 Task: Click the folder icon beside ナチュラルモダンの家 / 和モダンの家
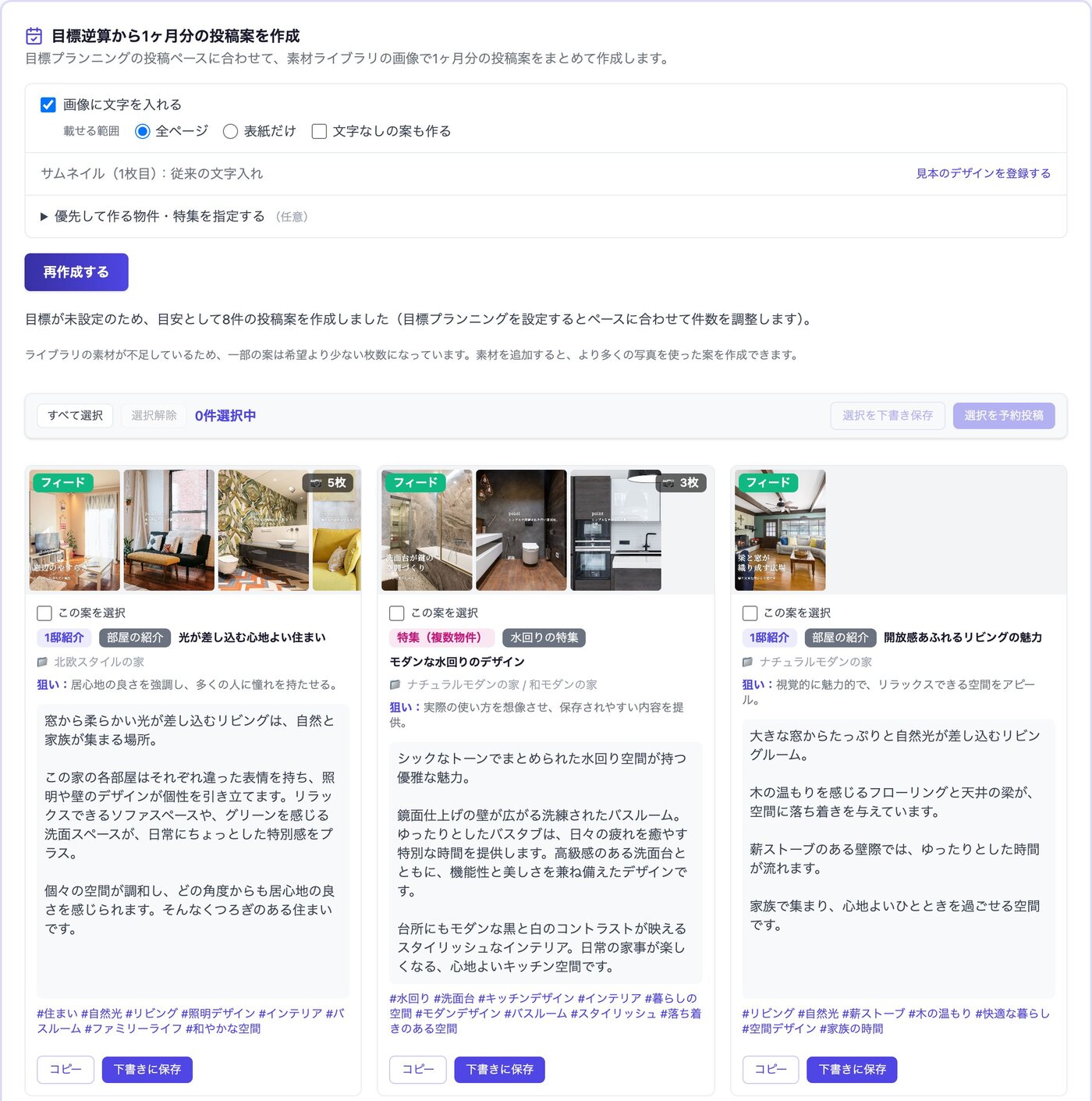(395, 684)
